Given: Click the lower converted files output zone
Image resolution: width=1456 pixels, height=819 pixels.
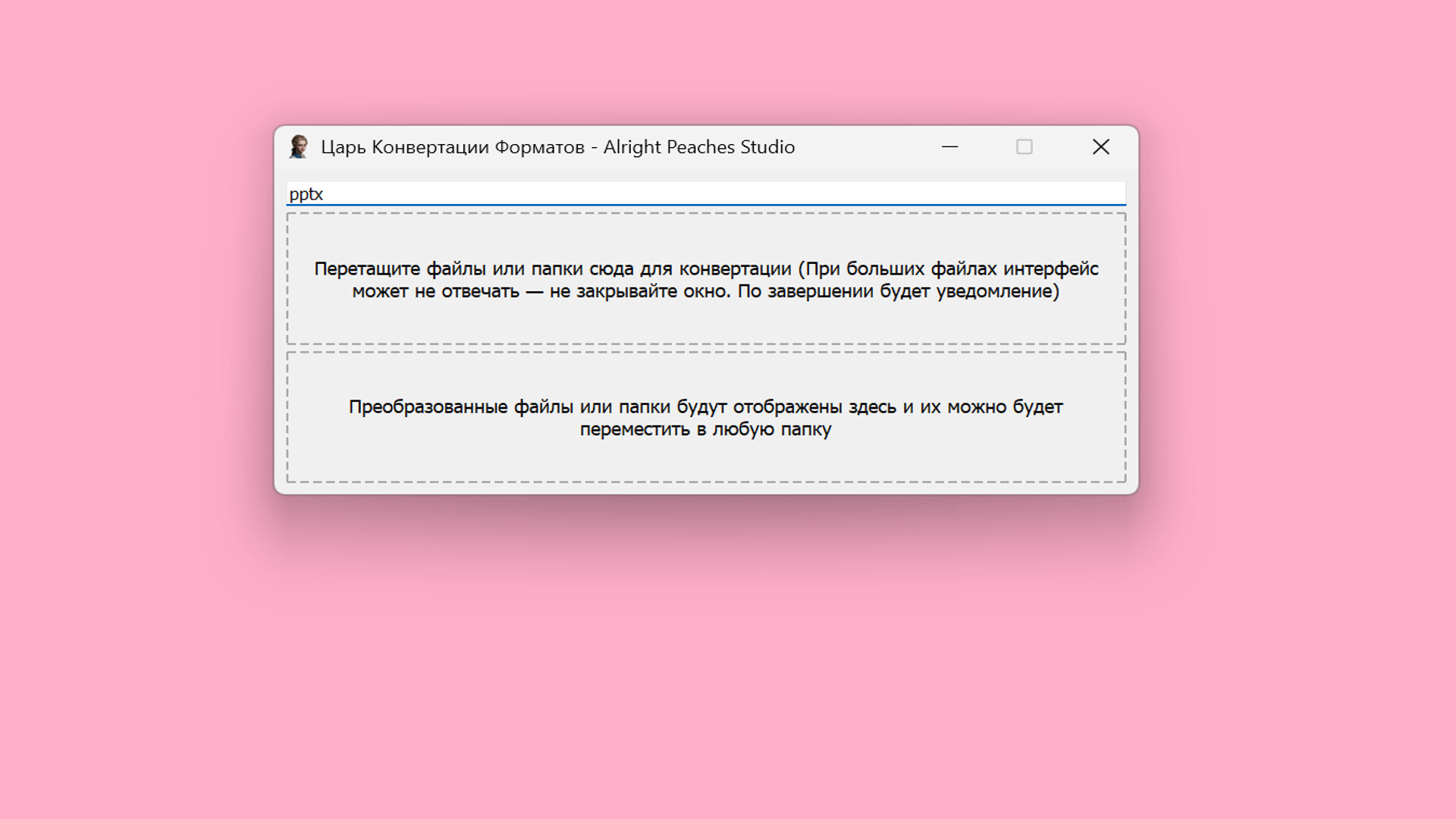Looking at the screenshot, I should click(x=706, y=417).
